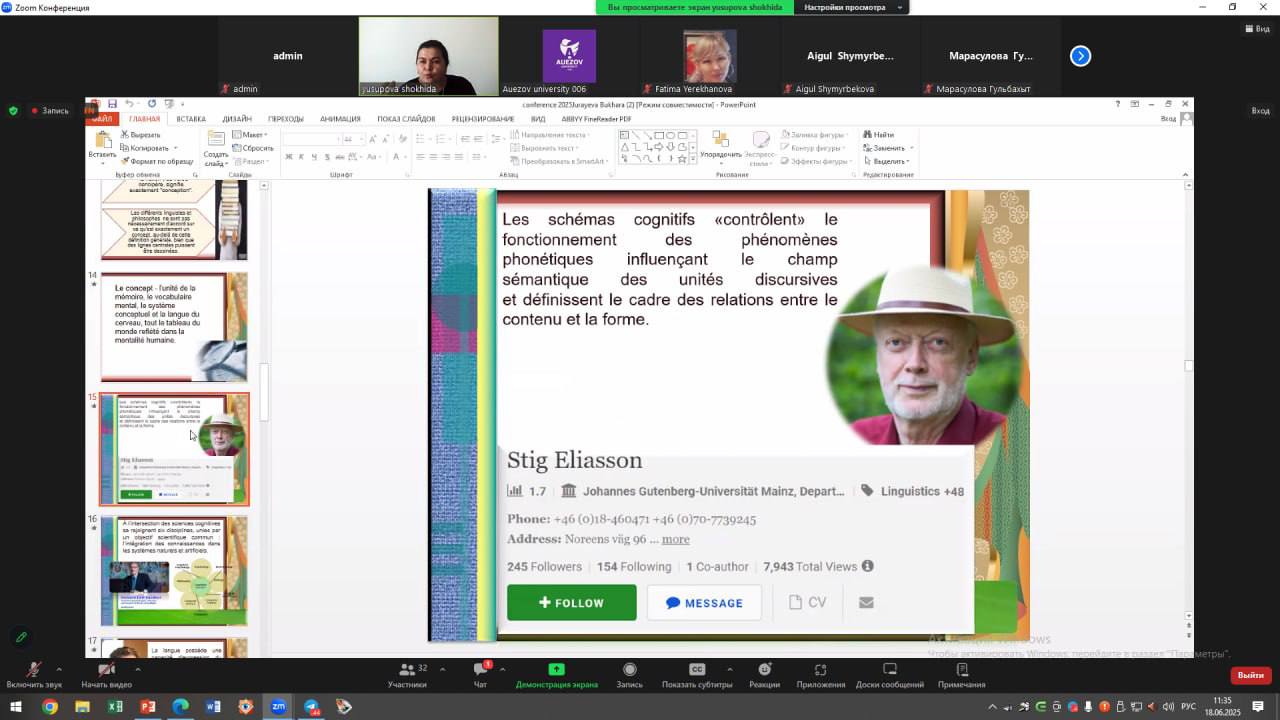Open Заливка фигуры shape fill dropdown
1280x720 pixels.
coord(816,134)
